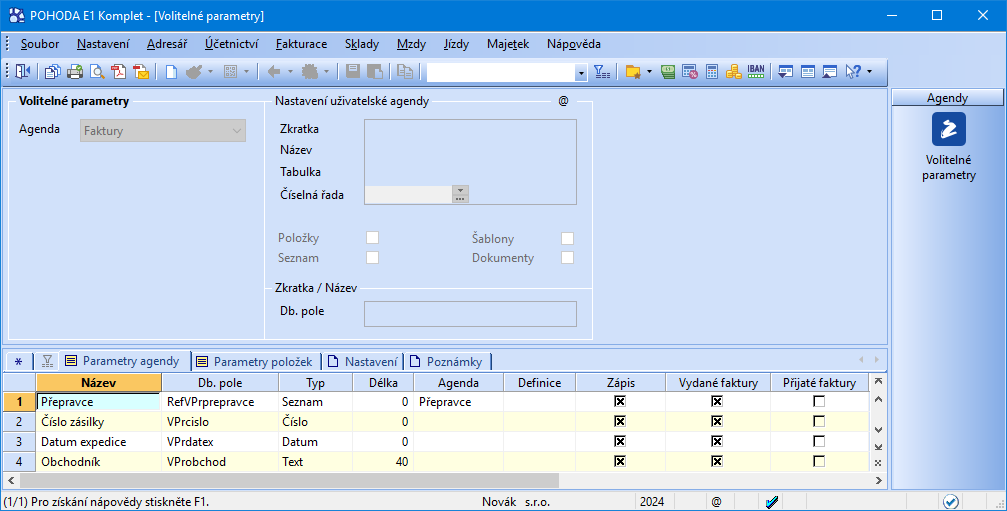Screen dimensions: 1007x511
Task: Expand the toolbar search combo box dropdown
Action: tap(581, 73)
